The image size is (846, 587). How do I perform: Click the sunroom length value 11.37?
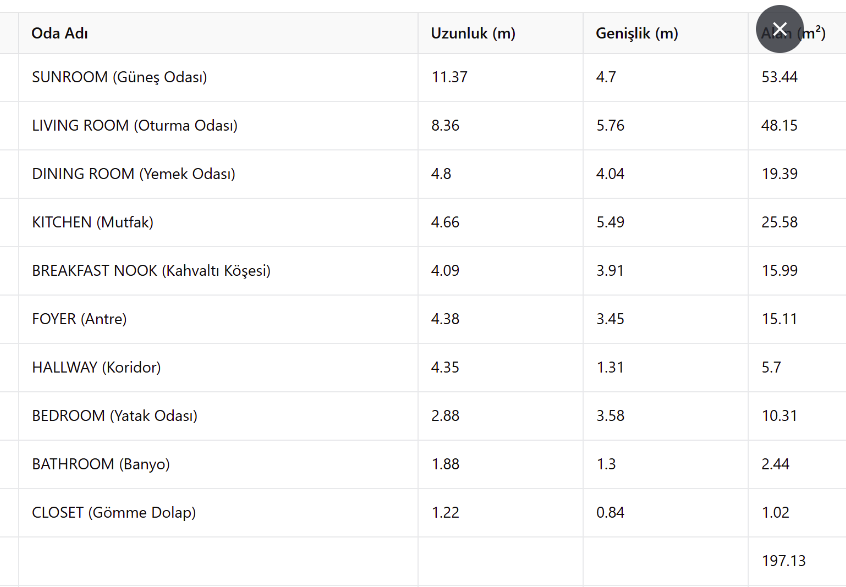449,77
